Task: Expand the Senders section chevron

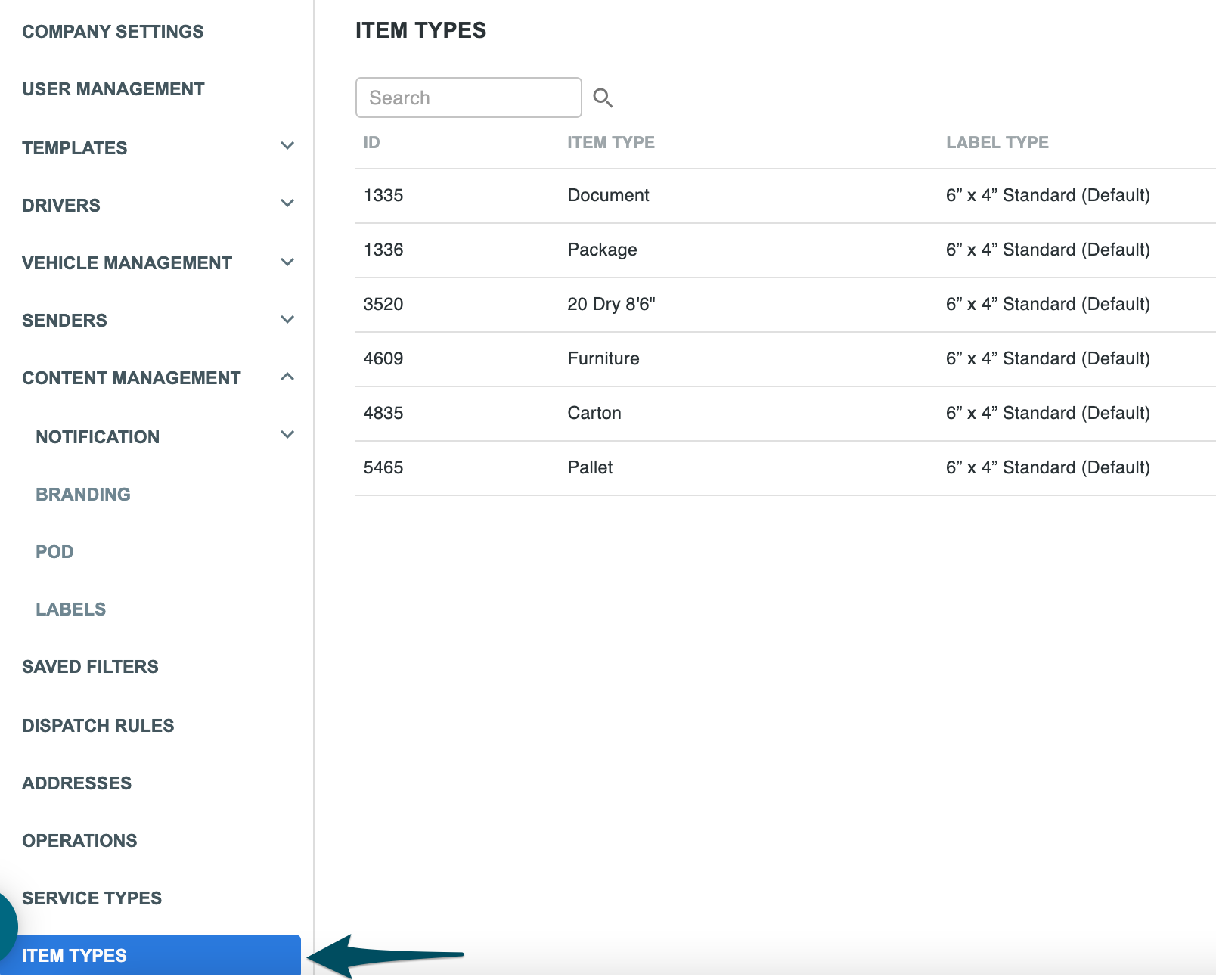Action: (287, 320)
